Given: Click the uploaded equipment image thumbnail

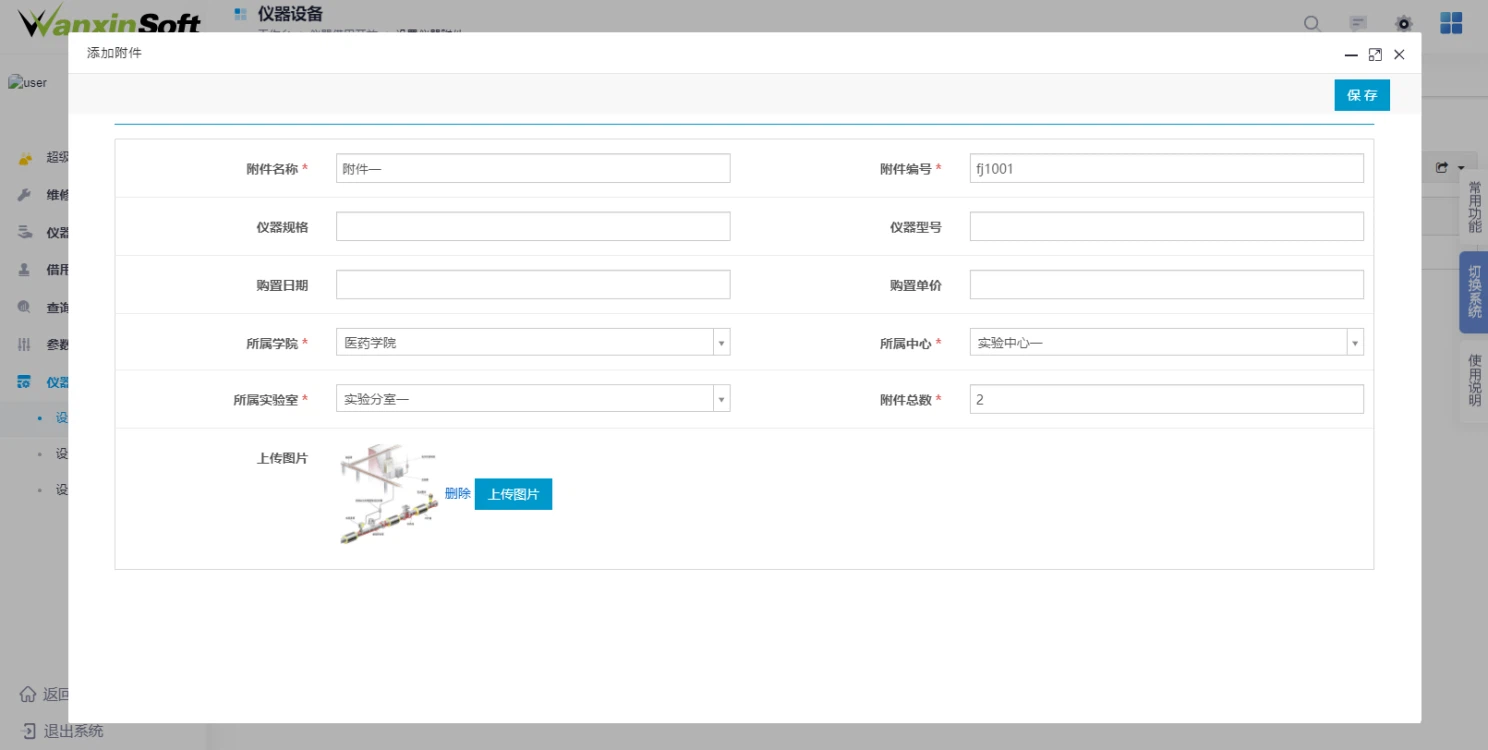Looking at the screenshot, I should pyautogui.click(x=389, y=495).
